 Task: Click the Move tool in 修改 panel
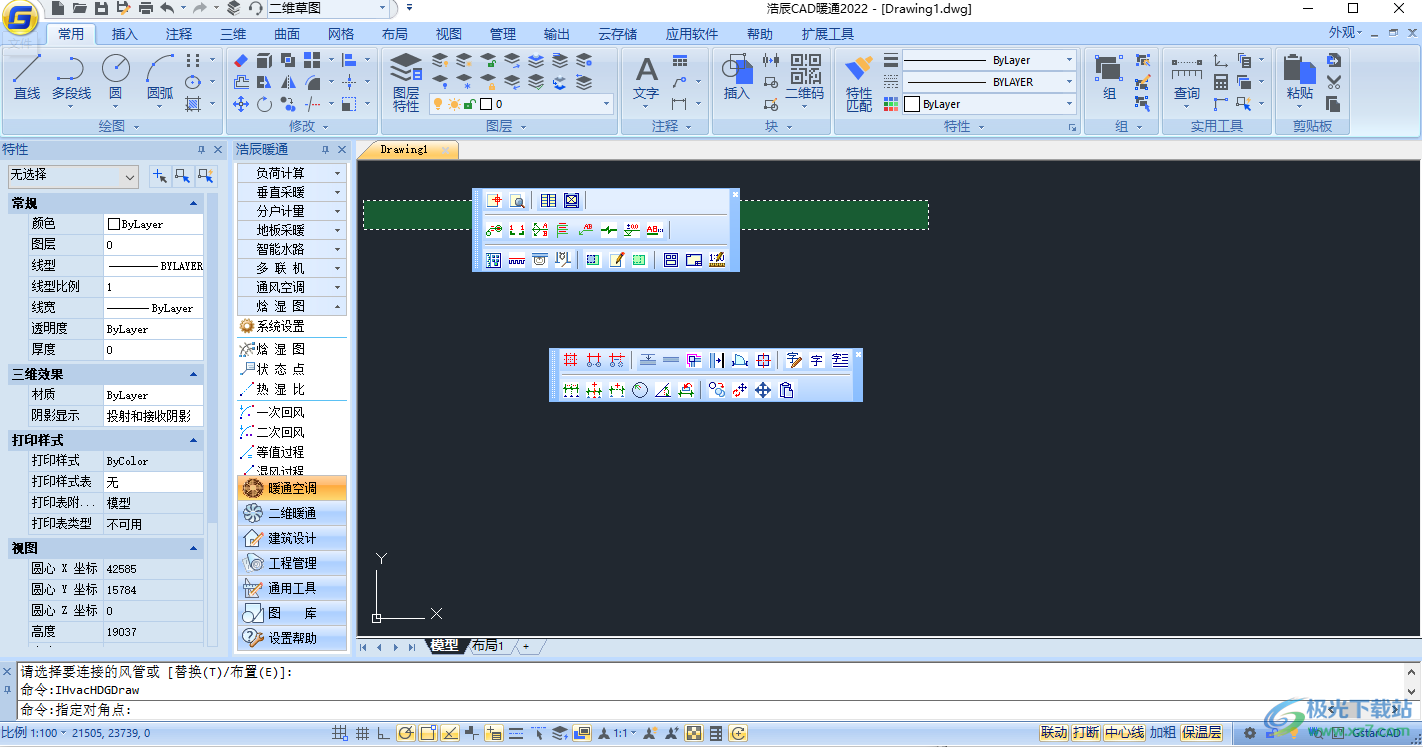[x=241, y=104]
